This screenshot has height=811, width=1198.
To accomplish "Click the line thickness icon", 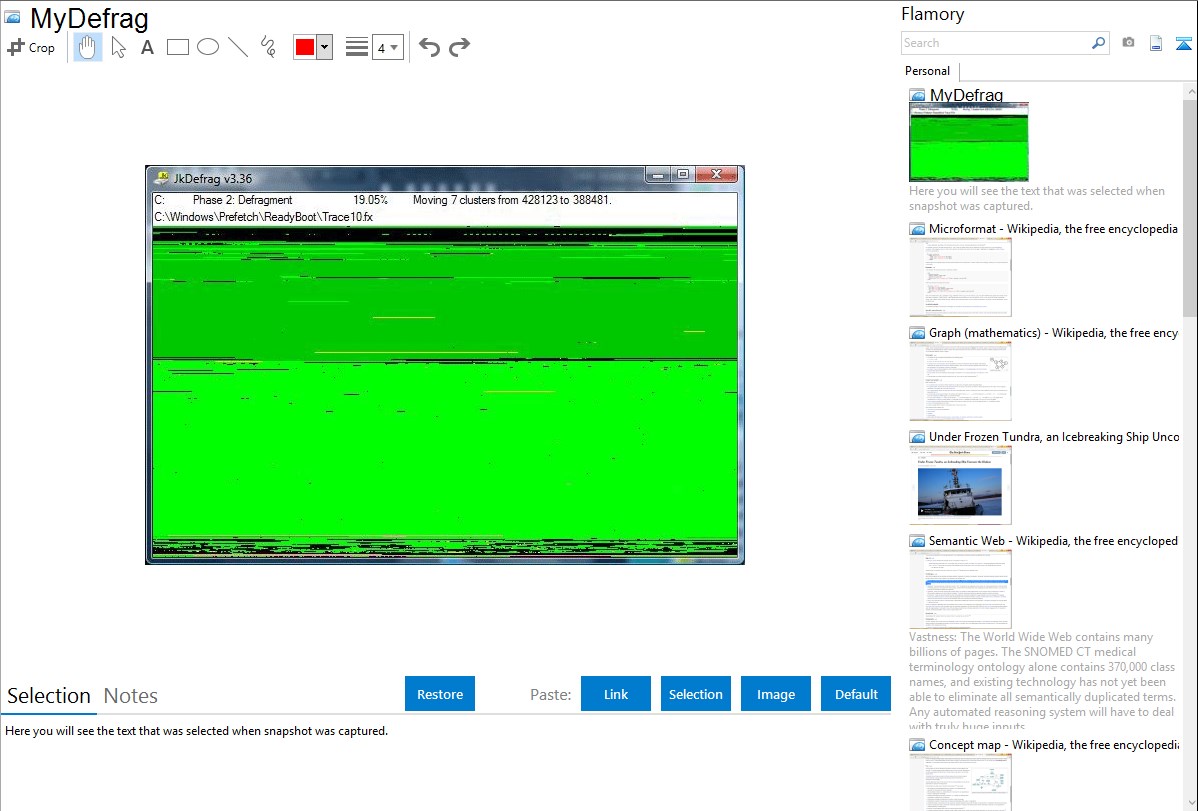I will point(357,47).
